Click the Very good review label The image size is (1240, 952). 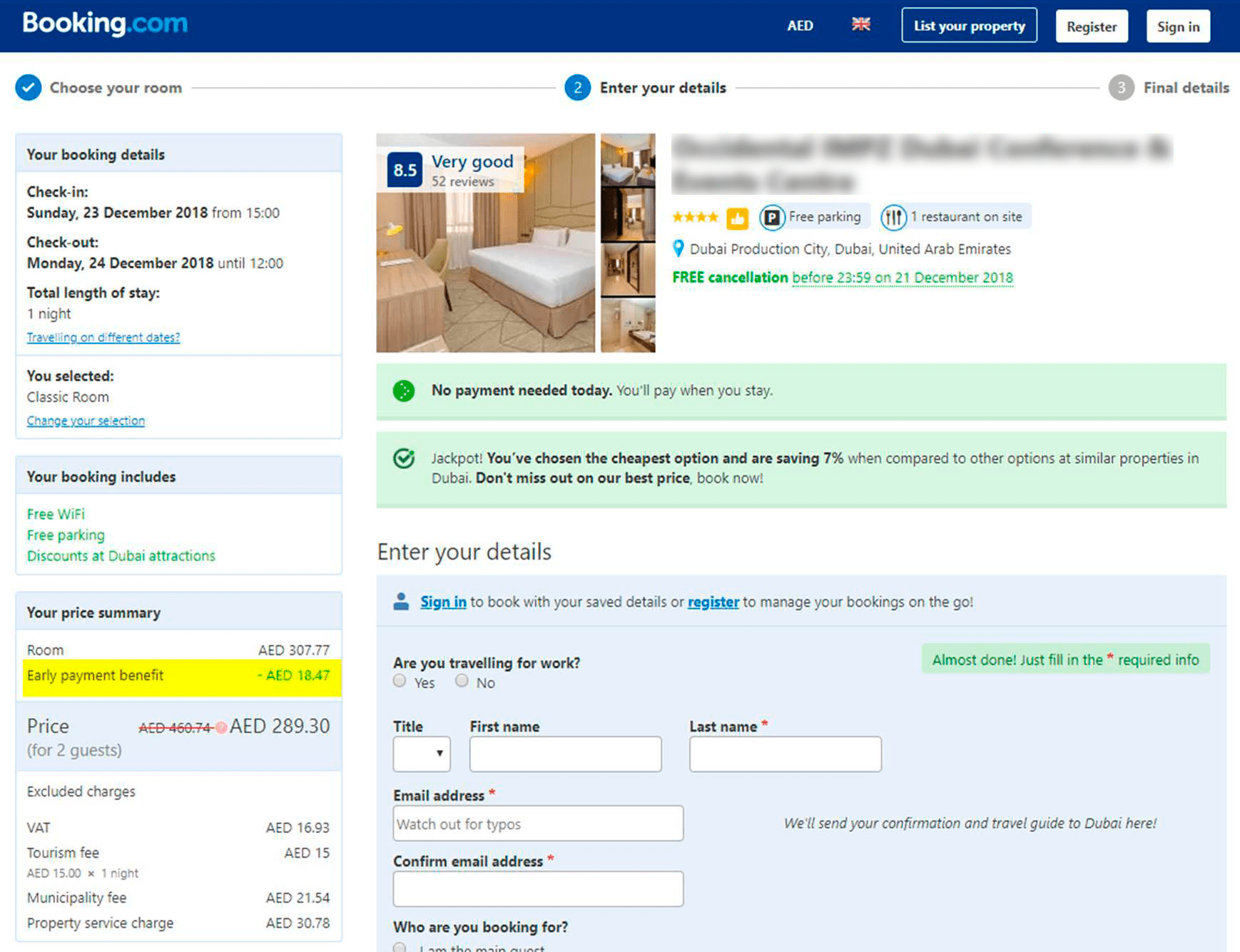[472, 162]
